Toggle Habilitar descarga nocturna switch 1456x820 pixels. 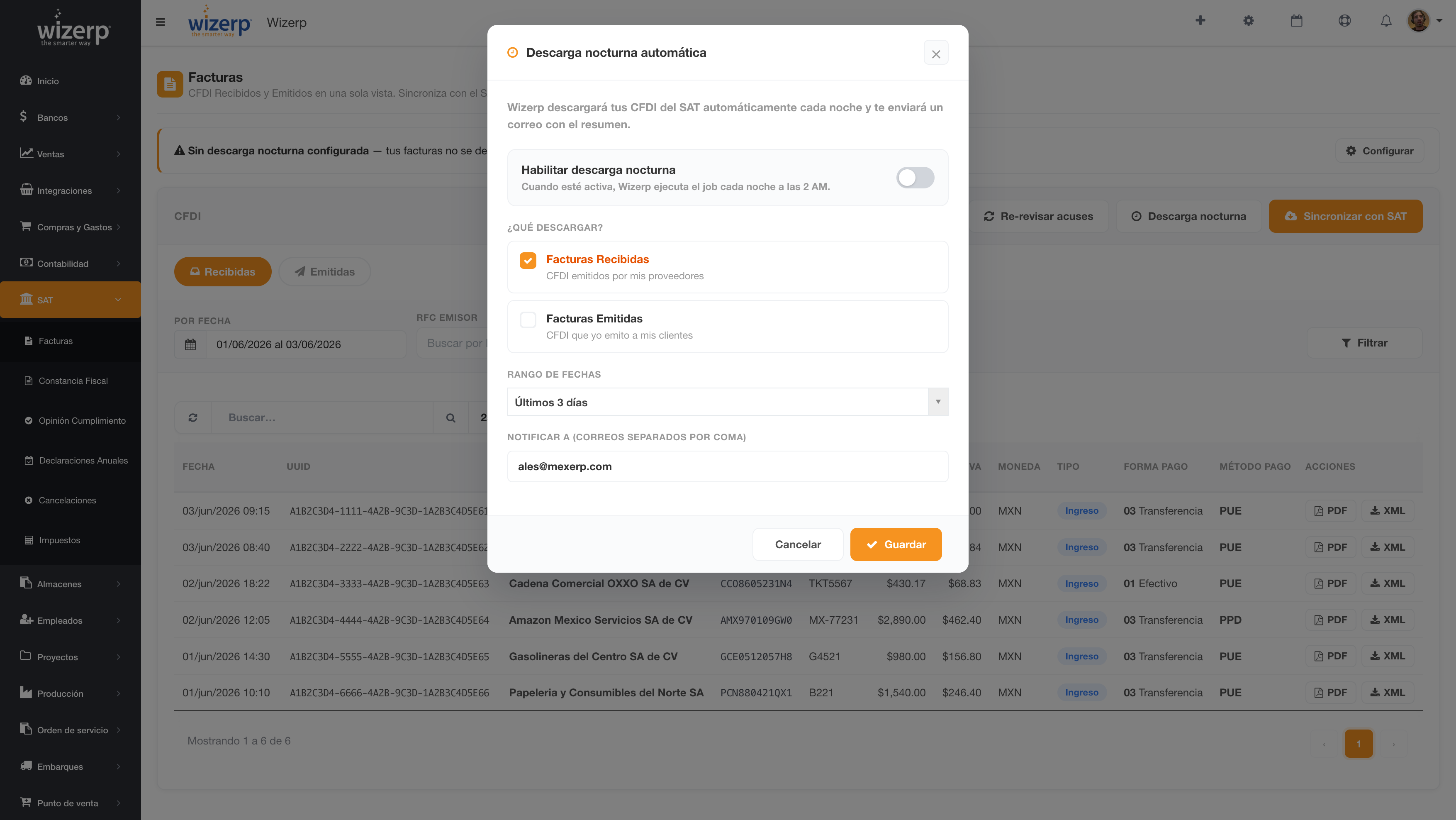[x=915, y=178]
